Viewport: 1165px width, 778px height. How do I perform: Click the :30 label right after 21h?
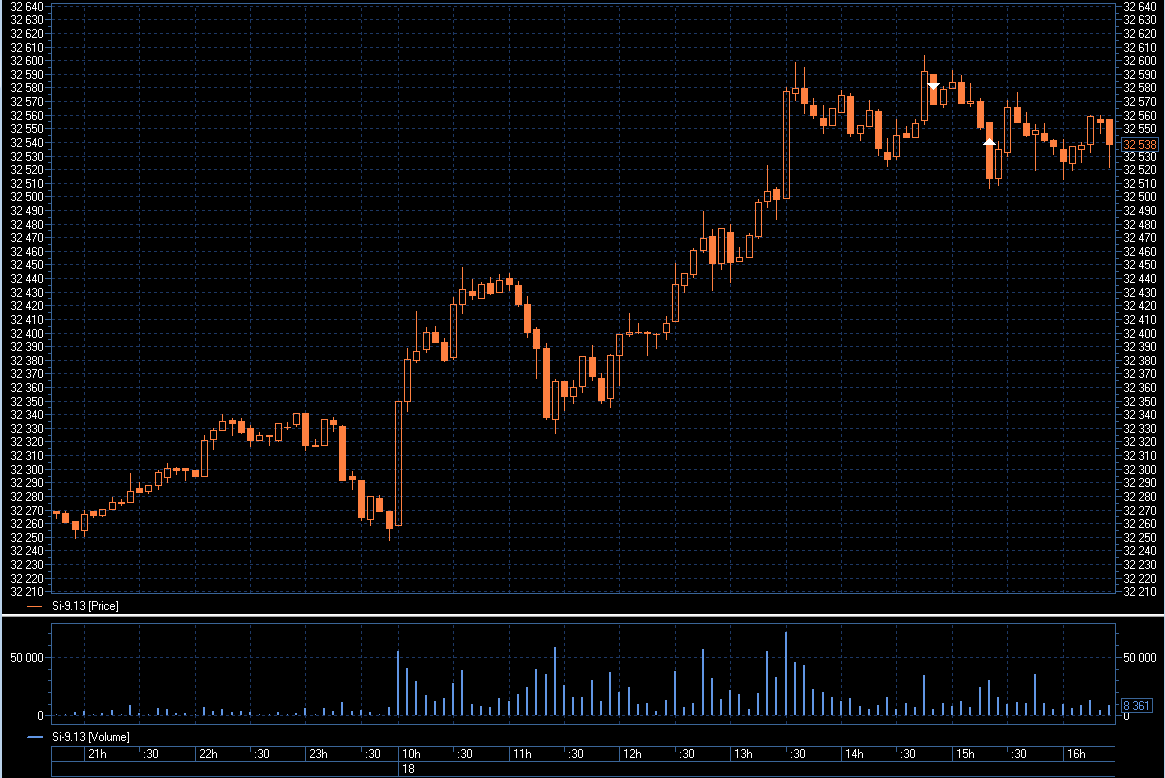pyautogui.click(x=150, y=753)
